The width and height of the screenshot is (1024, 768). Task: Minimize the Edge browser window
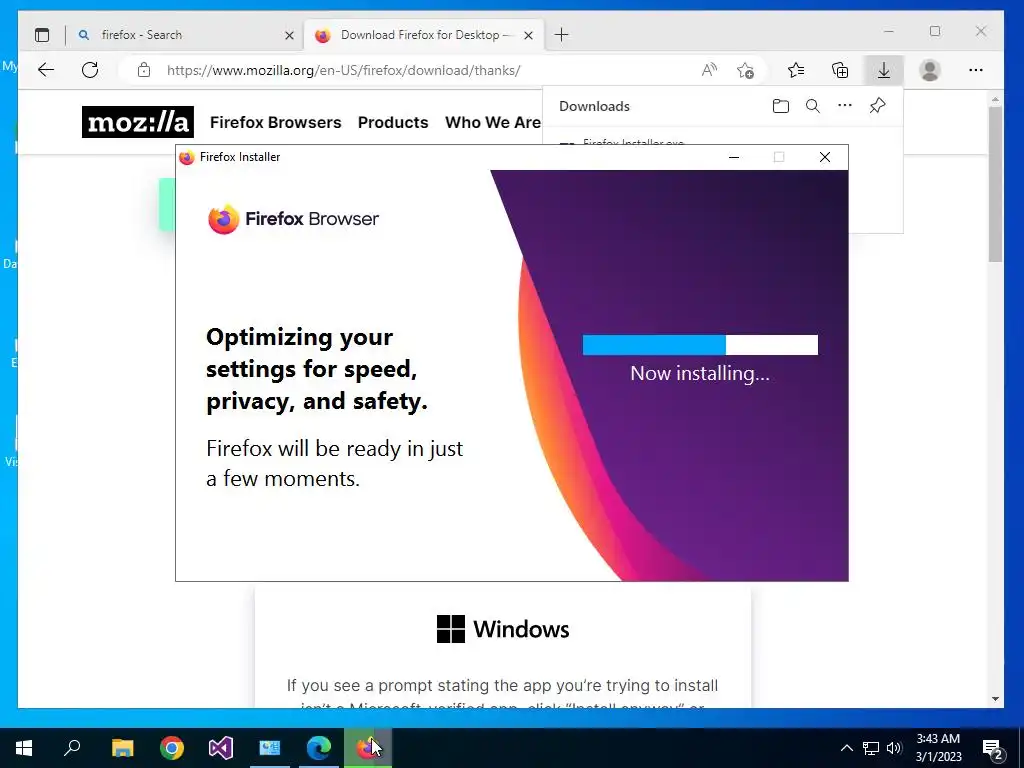(889, 31)
